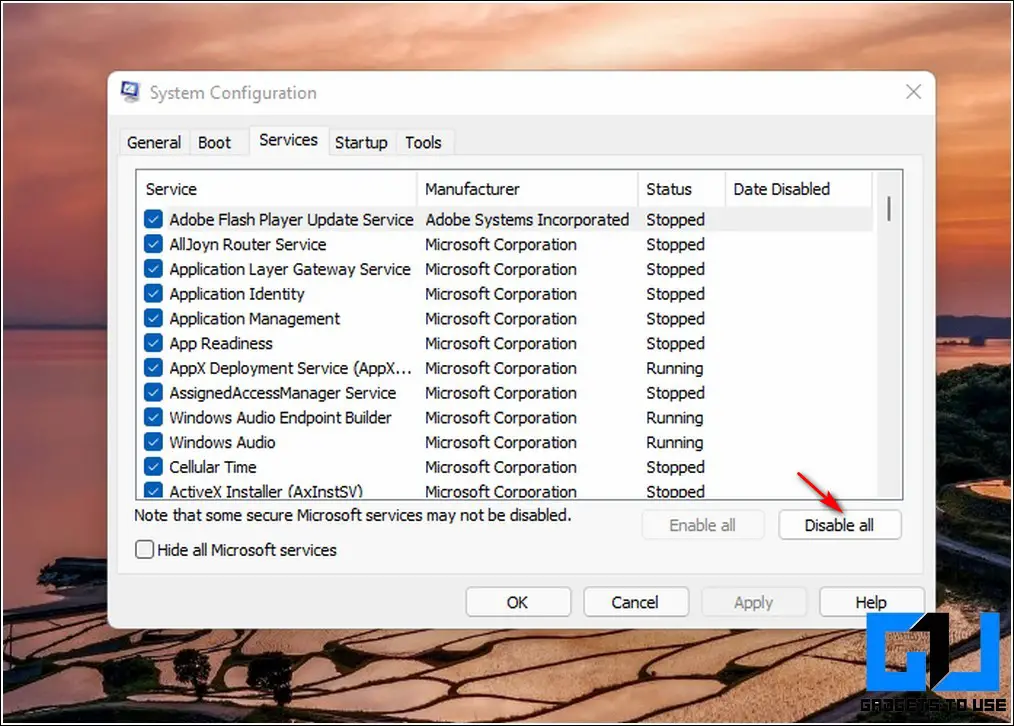This screenshot has width=1014, height=726.
Task: Uncheck the Cellular Time service
Action: [x=153, y=467]
